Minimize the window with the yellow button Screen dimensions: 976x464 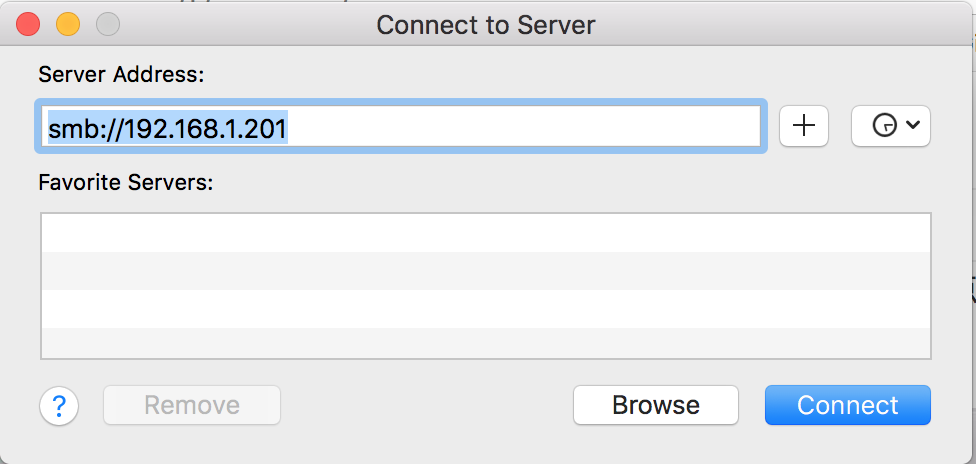68,23
